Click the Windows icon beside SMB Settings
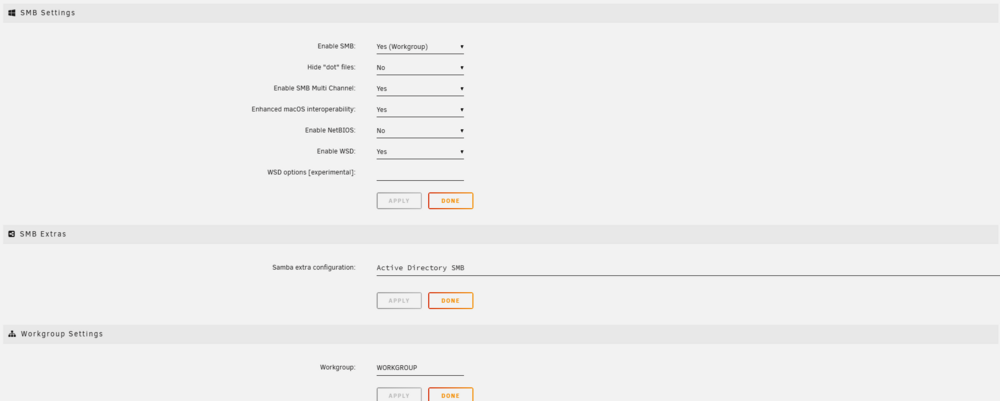This screenshot has height=401, width=1000. (11, 13)
